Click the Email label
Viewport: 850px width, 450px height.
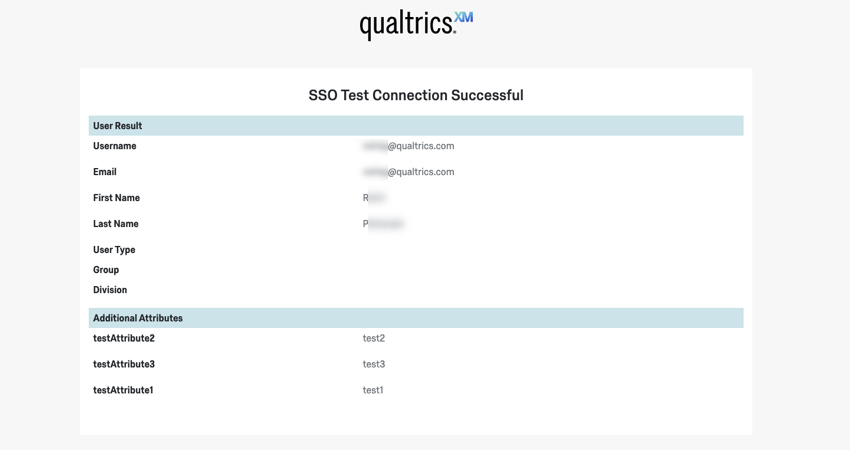(x=105, y=172)
